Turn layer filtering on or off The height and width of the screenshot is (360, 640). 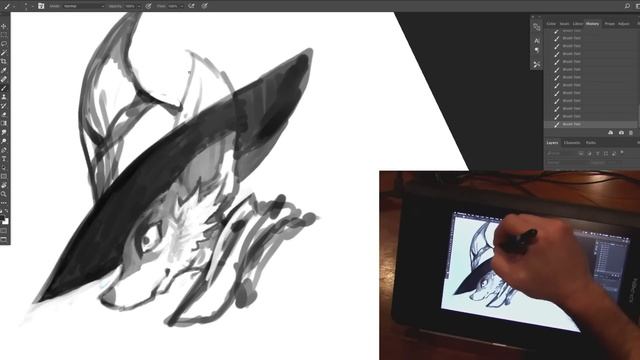coord(622,152)
